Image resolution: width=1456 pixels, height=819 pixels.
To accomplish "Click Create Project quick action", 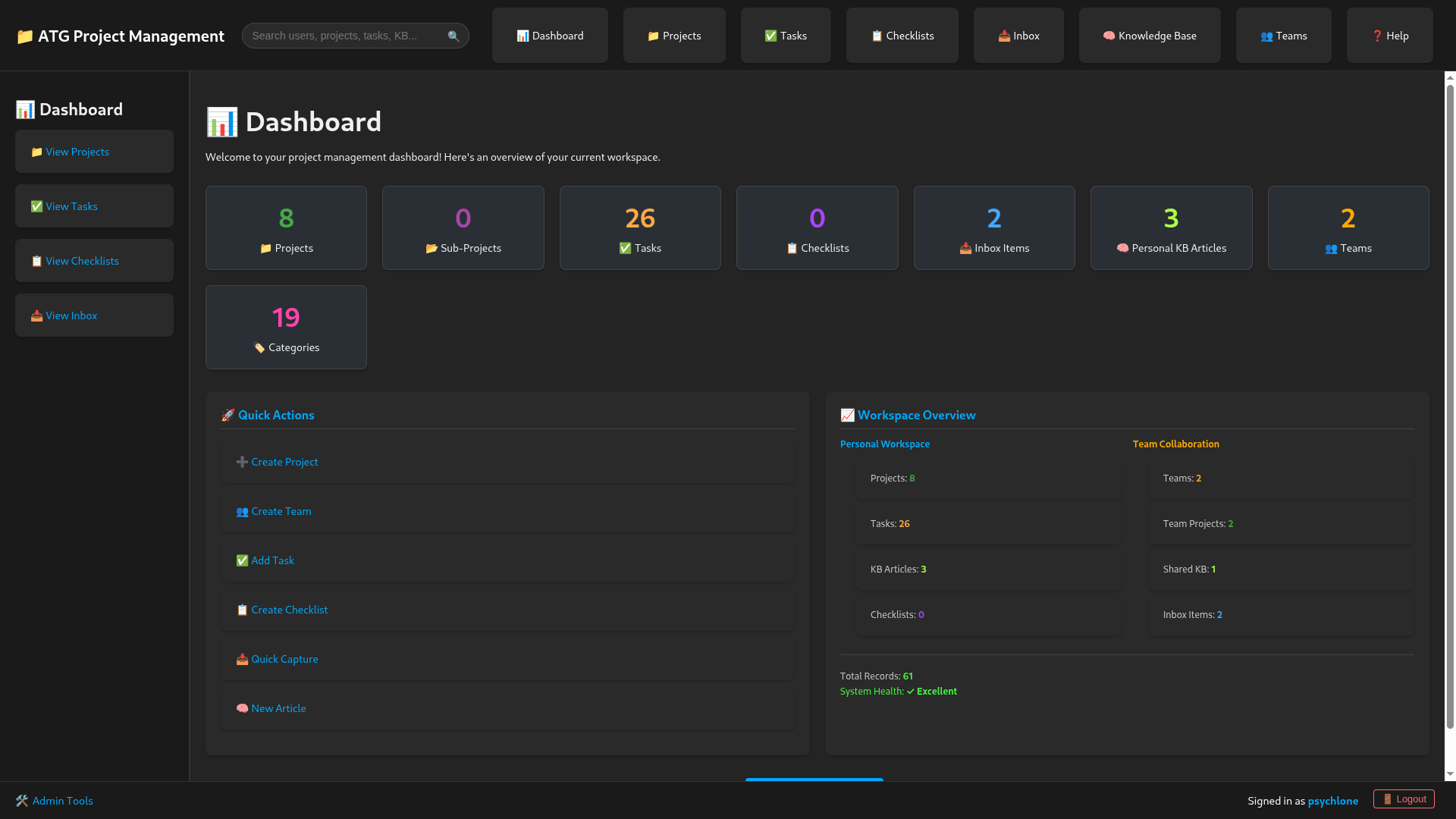I will point(284,462).
